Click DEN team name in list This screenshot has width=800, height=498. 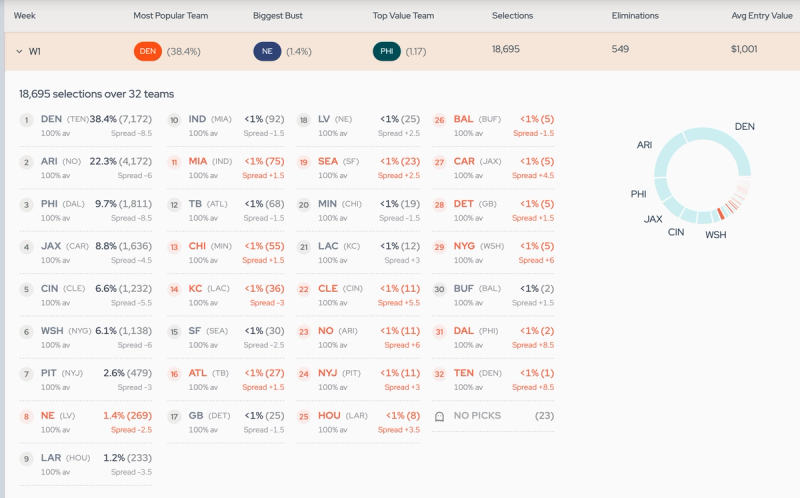click(51, 119)
